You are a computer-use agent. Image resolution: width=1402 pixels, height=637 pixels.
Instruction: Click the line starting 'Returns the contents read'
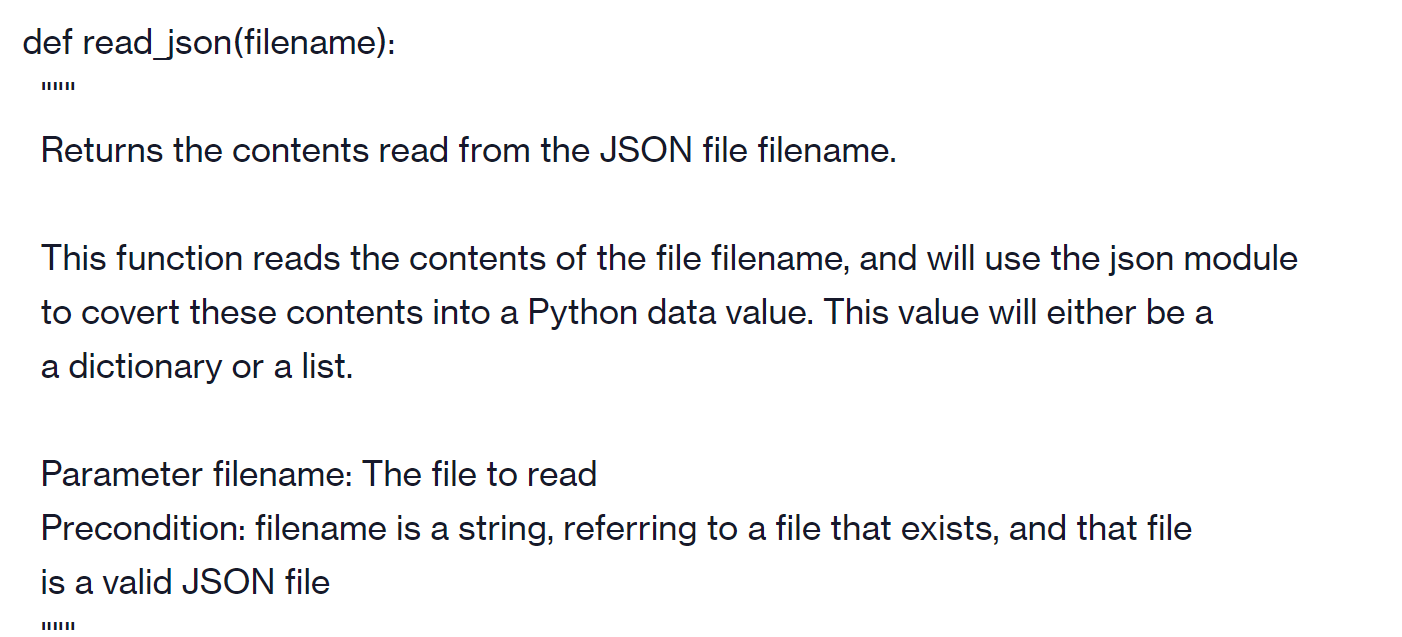tap(469, 151)
